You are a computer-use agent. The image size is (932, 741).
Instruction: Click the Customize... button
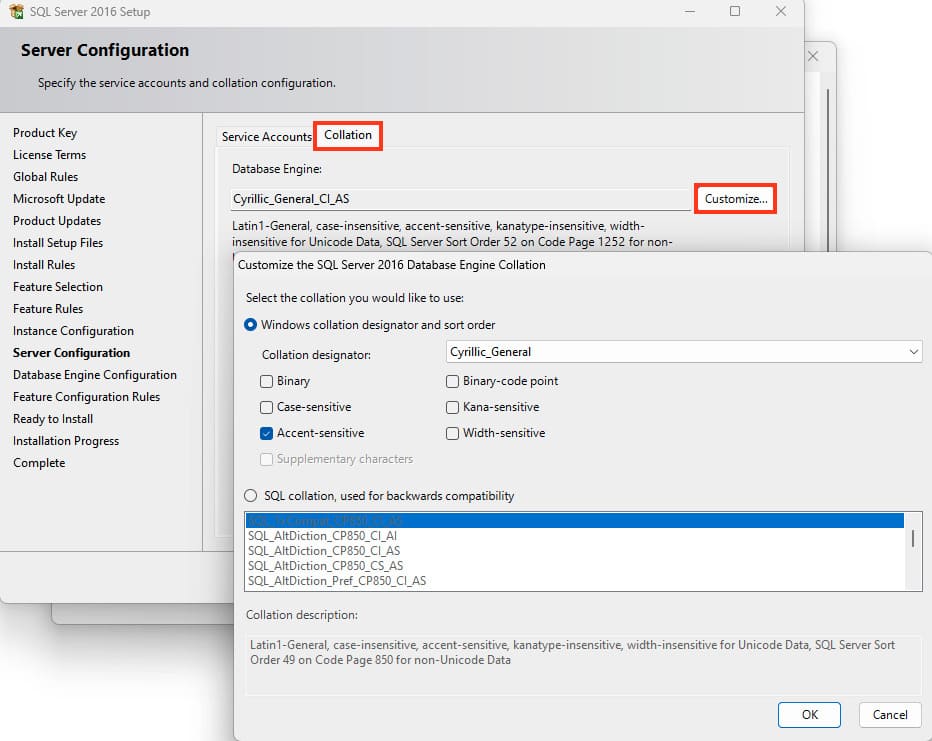tap(736, 199)
